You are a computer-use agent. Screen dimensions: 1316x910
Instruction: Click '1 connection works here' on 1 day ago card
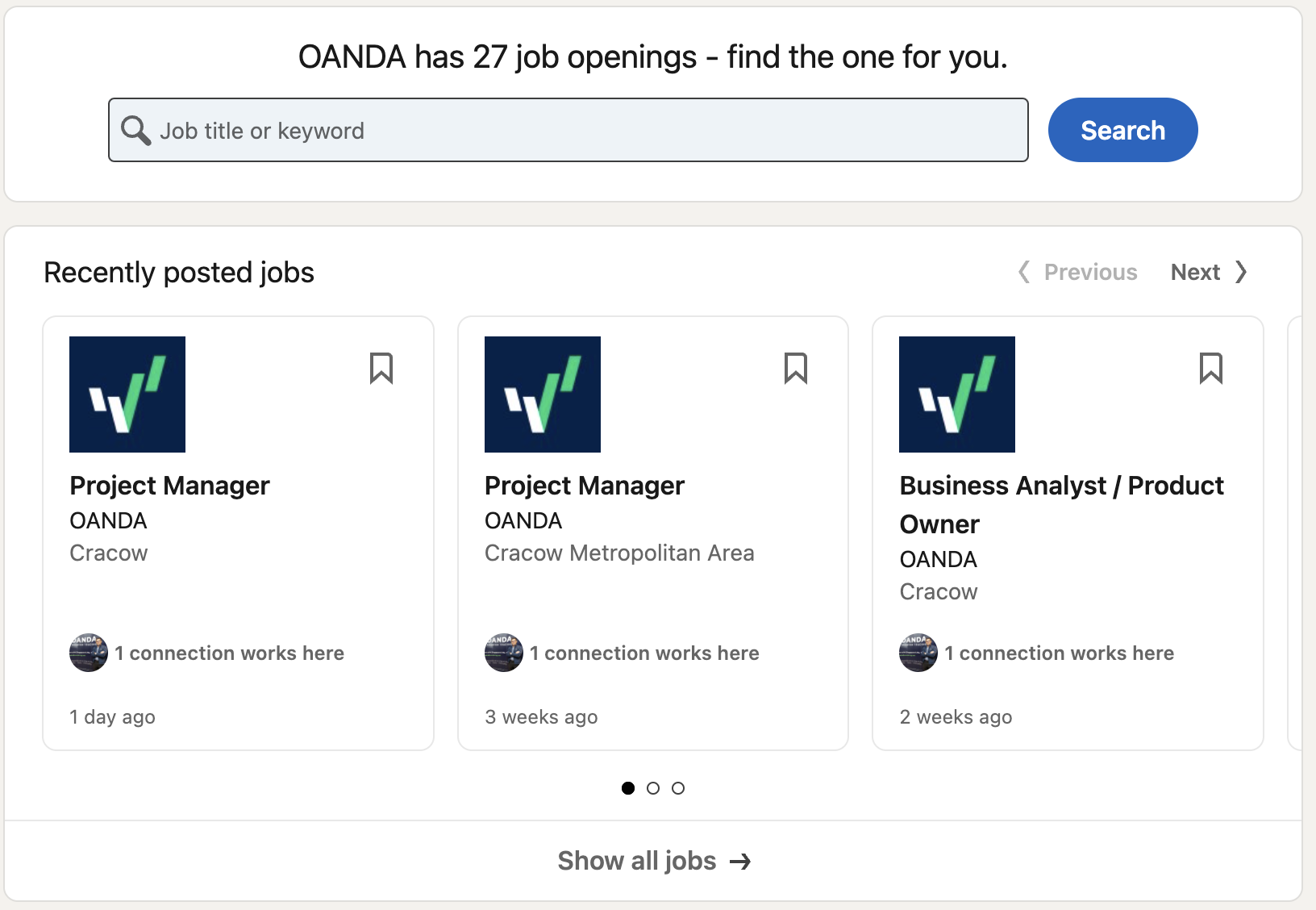click(x=229, y=653)
